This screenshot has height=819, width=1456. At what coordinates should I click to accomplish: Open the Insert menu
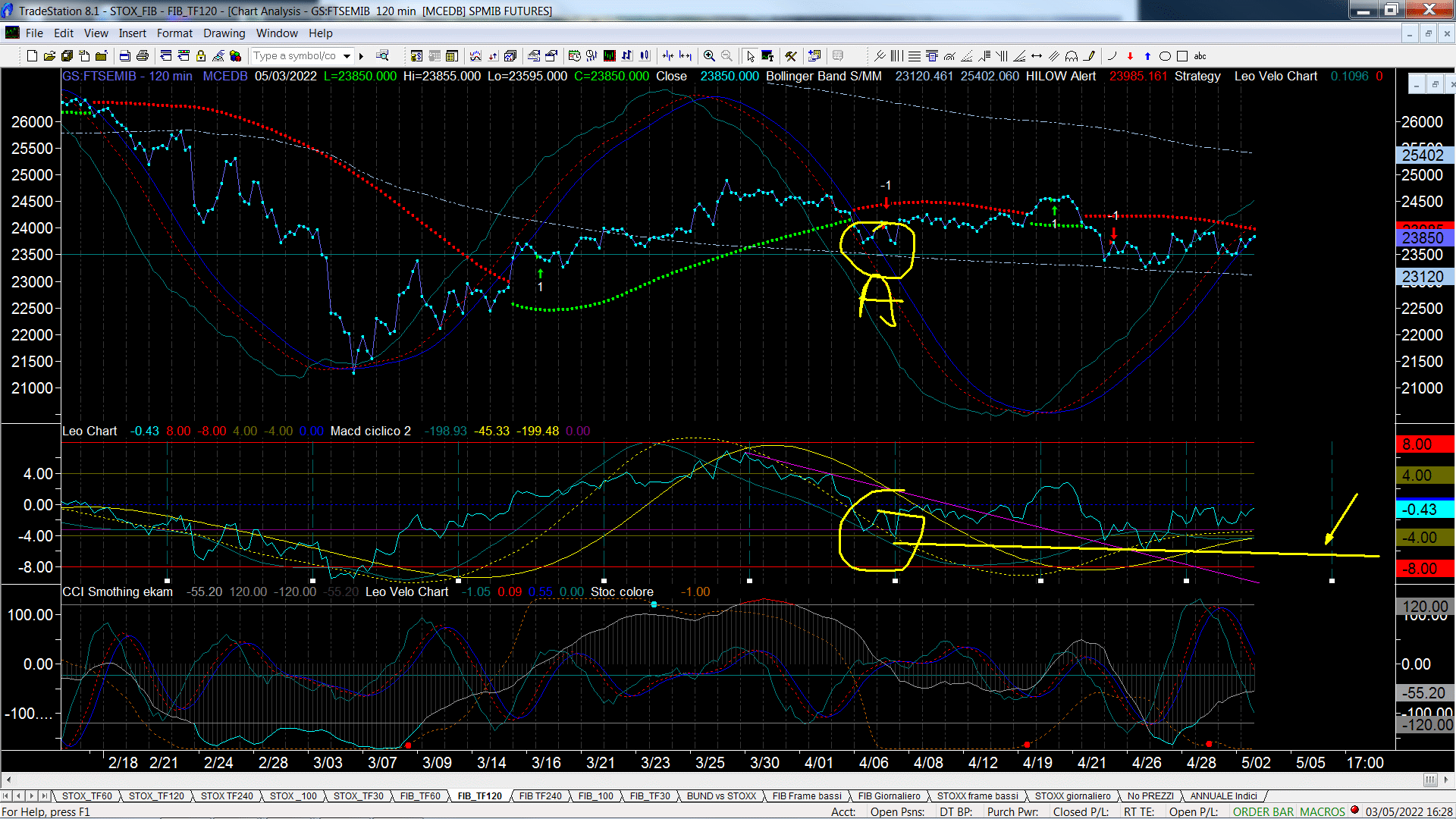click(x=133, y=33)
